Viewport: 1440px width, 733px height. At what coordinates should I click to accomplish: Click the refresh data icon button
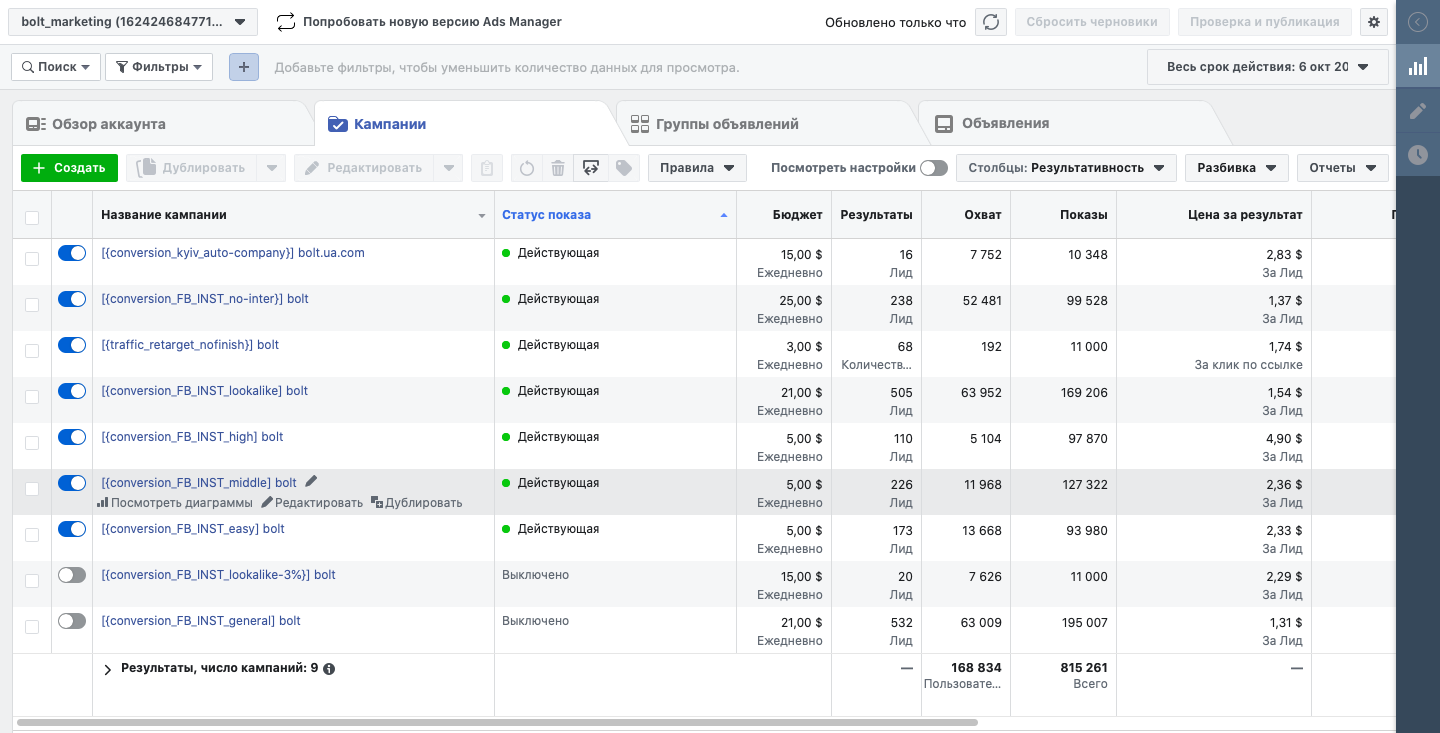pos(990,22)
